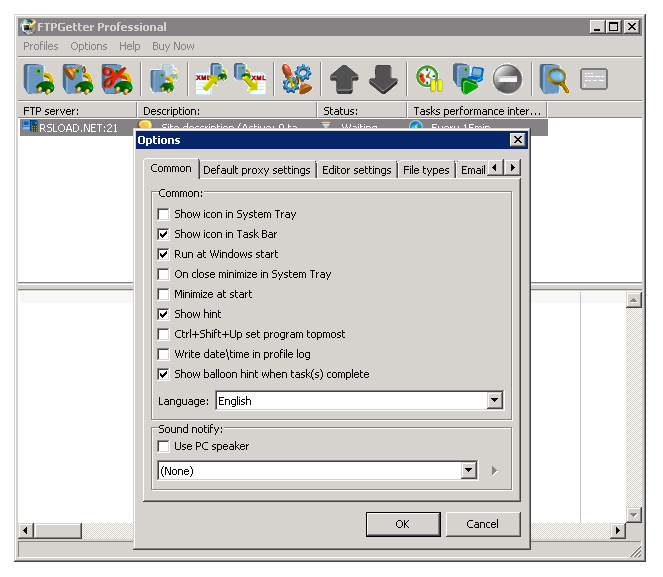
Task: Enable On close minimize in System Tray
Action: coord(163,274)
